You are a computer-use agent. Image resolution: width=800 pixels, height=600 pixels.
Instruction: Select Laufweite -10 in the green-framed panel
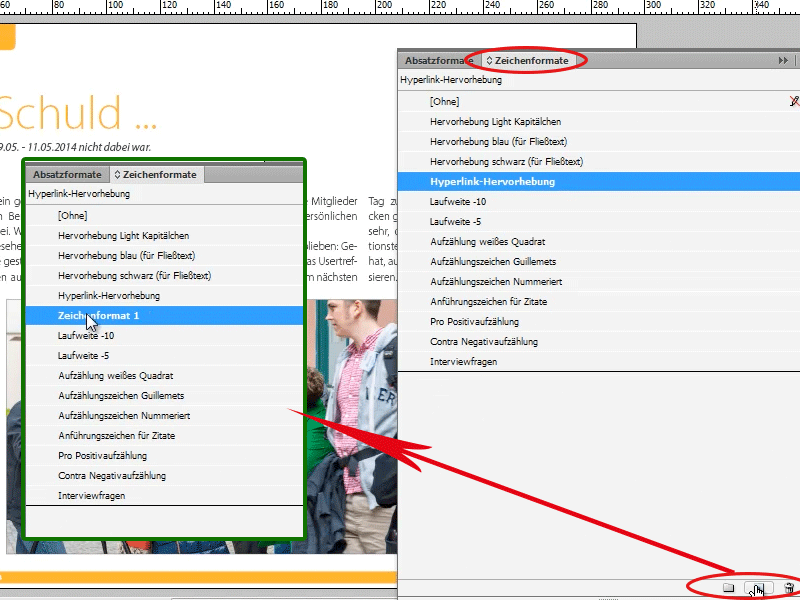pyautogui.click(x=164, y=335)
